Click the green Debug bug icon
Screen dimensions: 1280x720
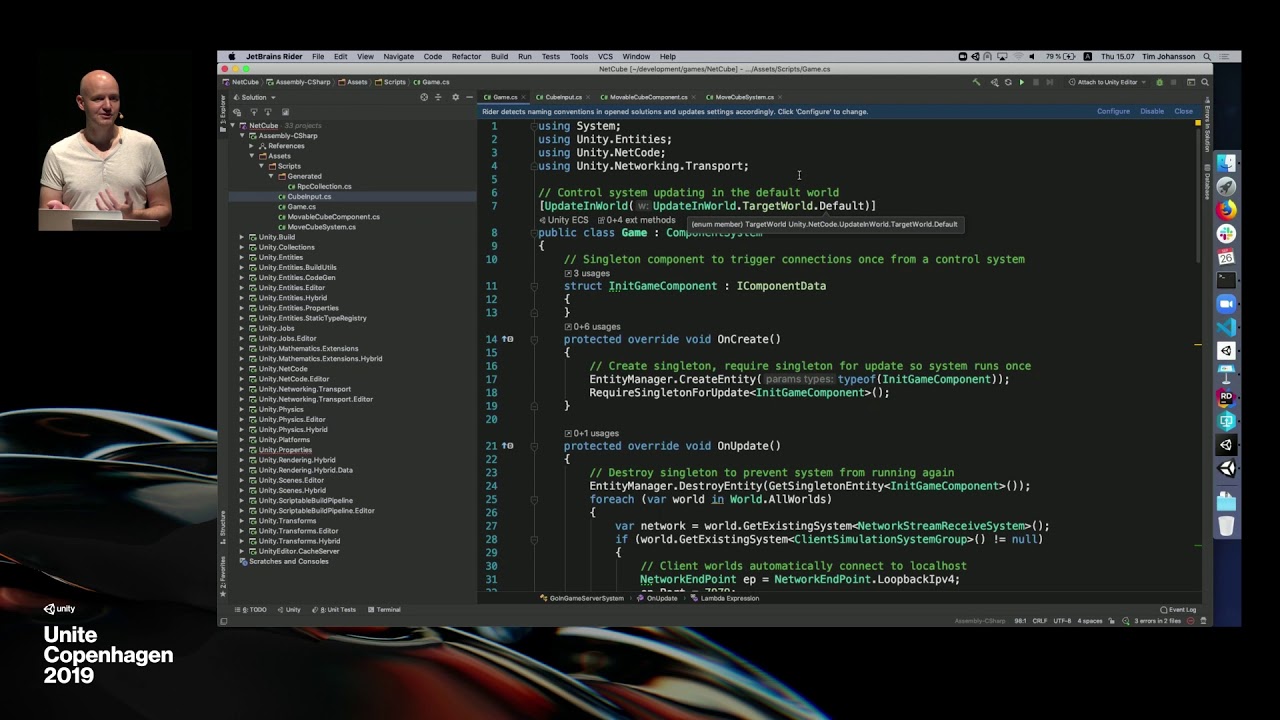1160,82
